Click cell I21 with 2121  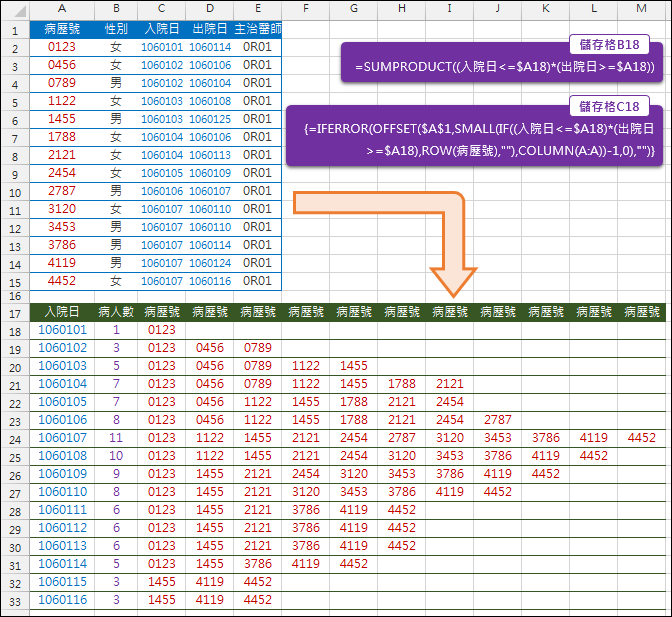click(x=450, y=384)
